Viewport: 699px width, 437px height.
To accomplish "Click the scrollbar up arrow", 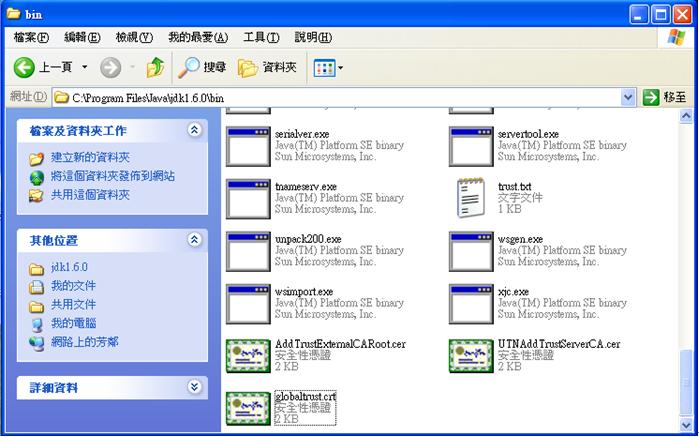I will pos(686,116).
